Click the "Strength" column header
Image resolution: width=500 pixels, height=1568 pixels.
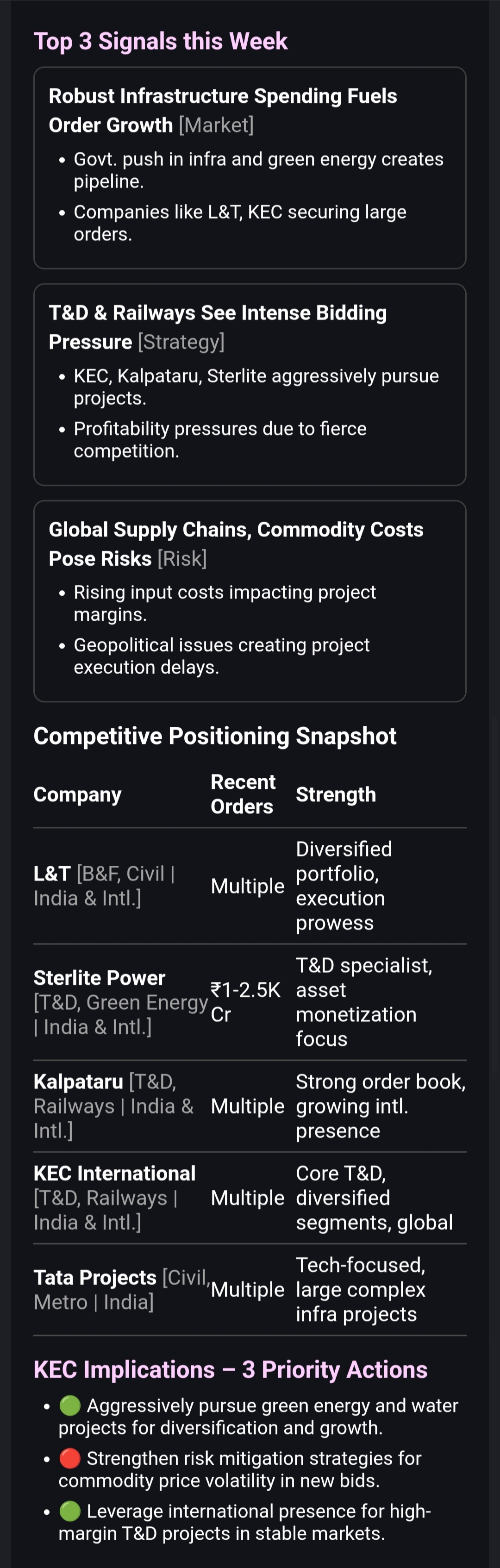pos(336,794)
